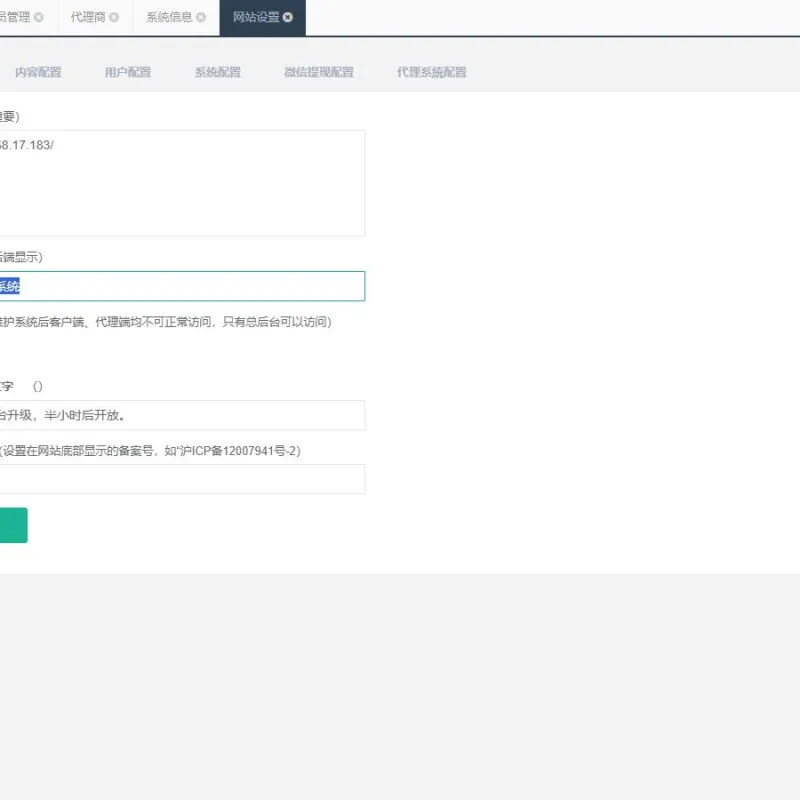The width and height of the screenshot is (800, 800).
Task: Close the 代理商 tab with its x icon
Action: pyautogui.click(x=114, y=17)
